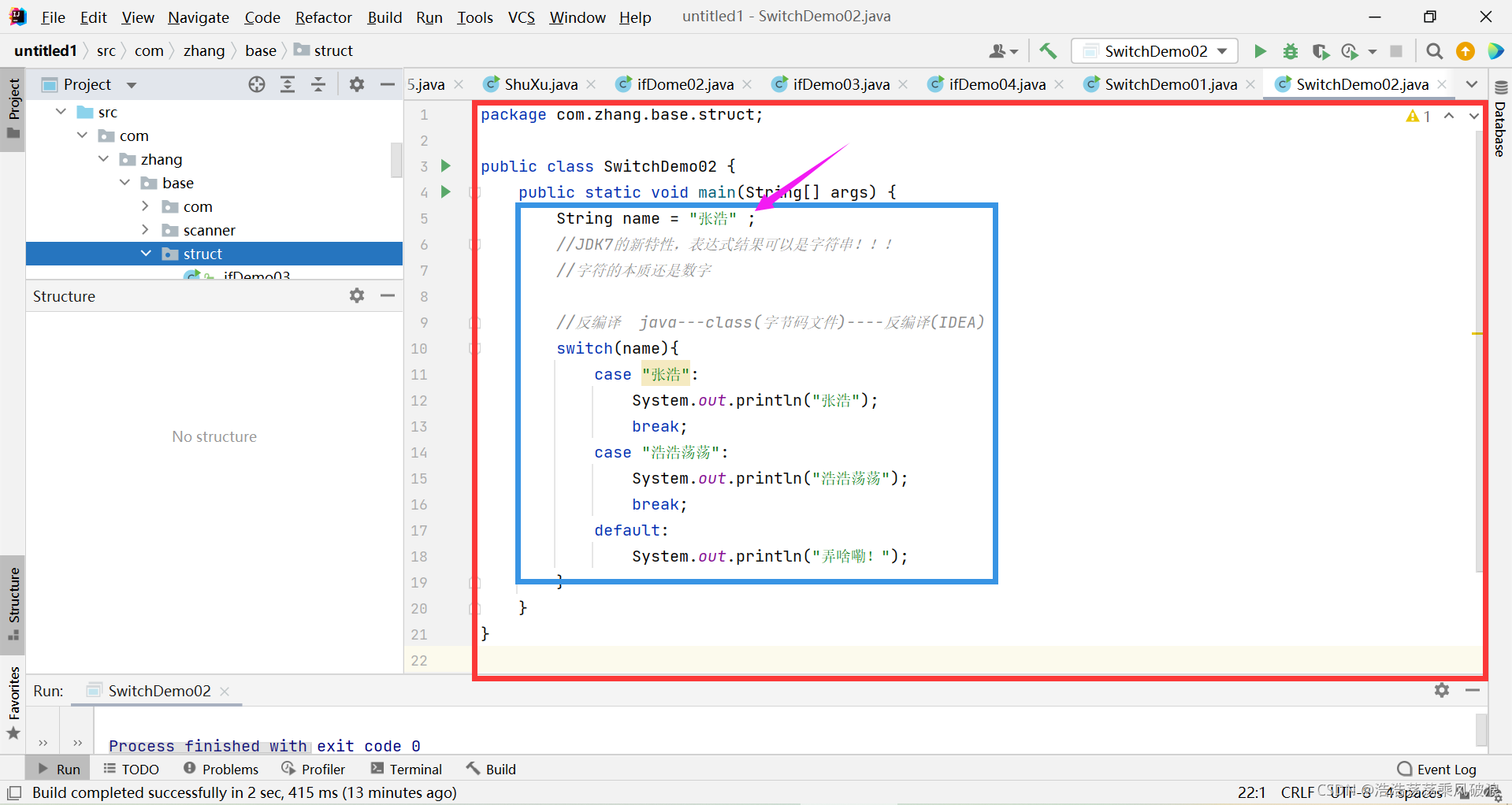Open the Problems tool window

221,769
